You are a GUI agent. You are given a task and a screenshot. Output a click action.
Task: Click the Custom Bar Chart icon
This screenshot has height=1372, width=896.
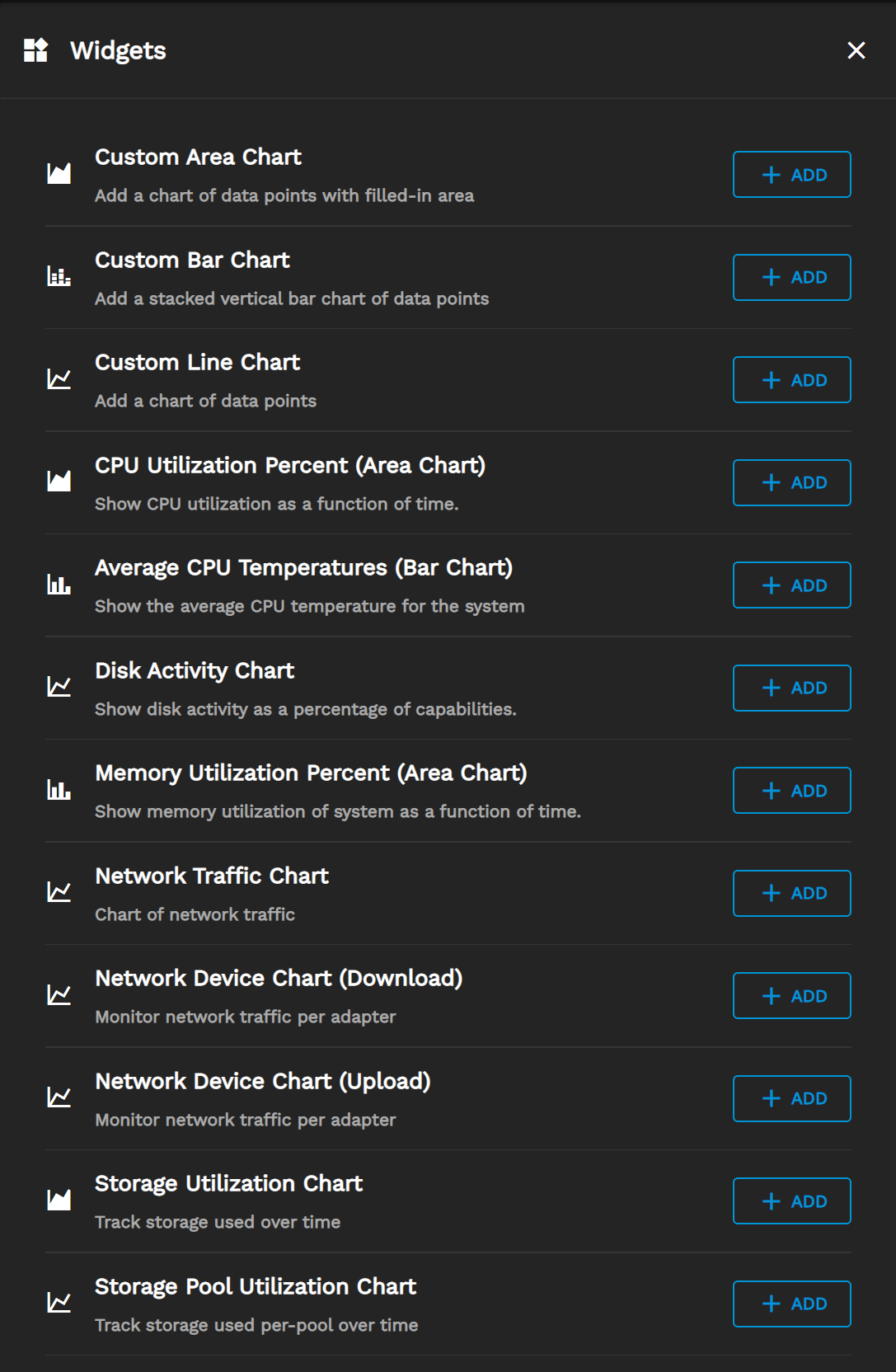[x=59, y=277]
